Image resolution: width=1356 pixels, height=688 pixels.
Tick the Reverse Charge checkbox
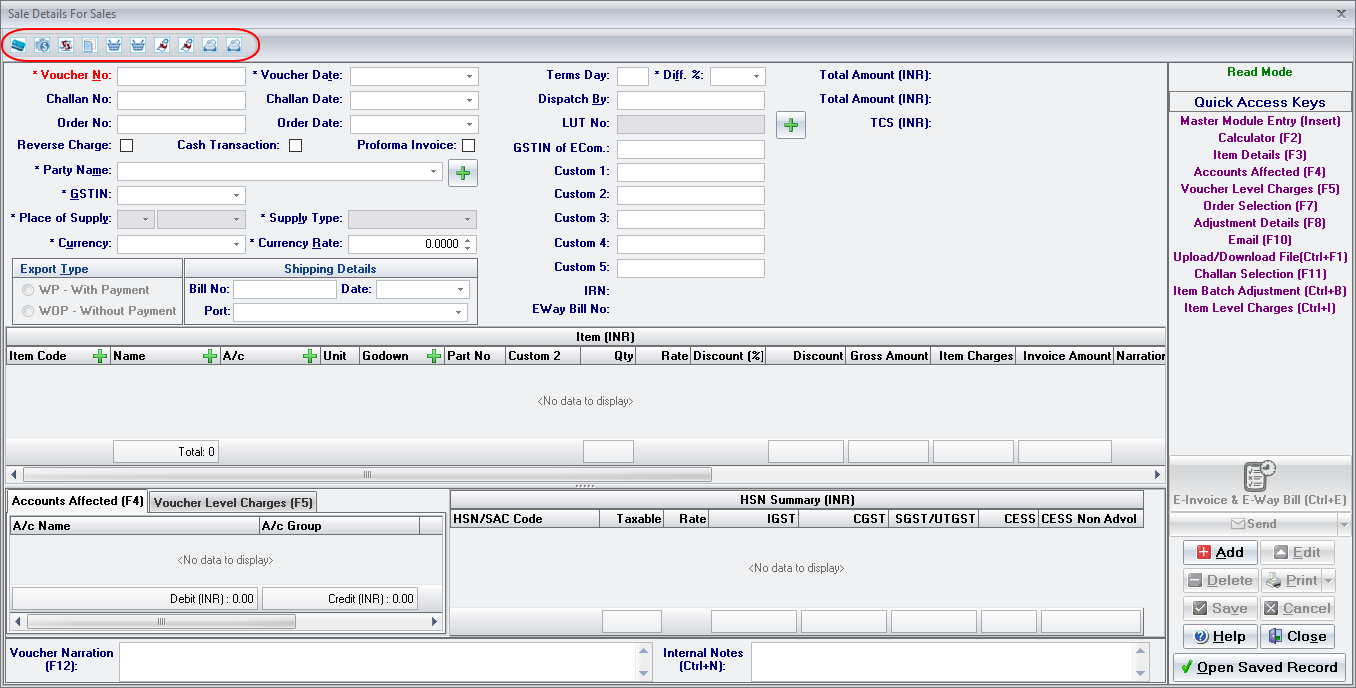click(x=127, y=146)
